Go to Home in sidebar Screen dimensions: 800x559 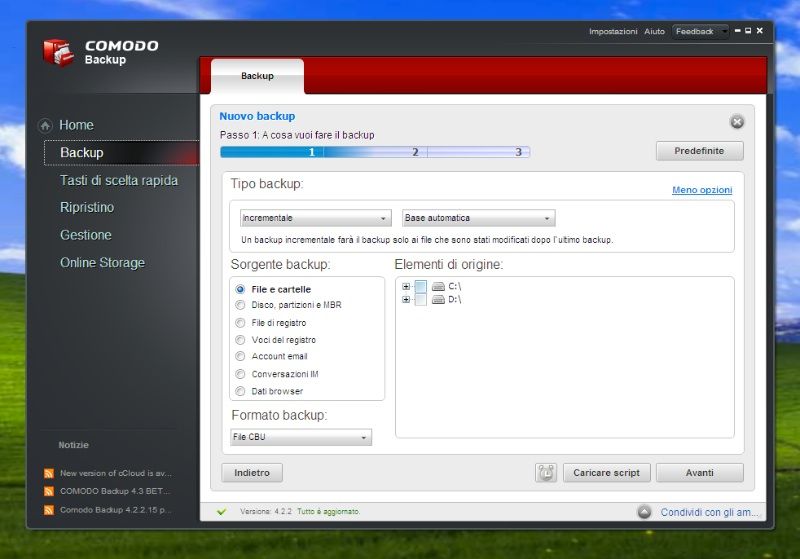tap(77, 125)
